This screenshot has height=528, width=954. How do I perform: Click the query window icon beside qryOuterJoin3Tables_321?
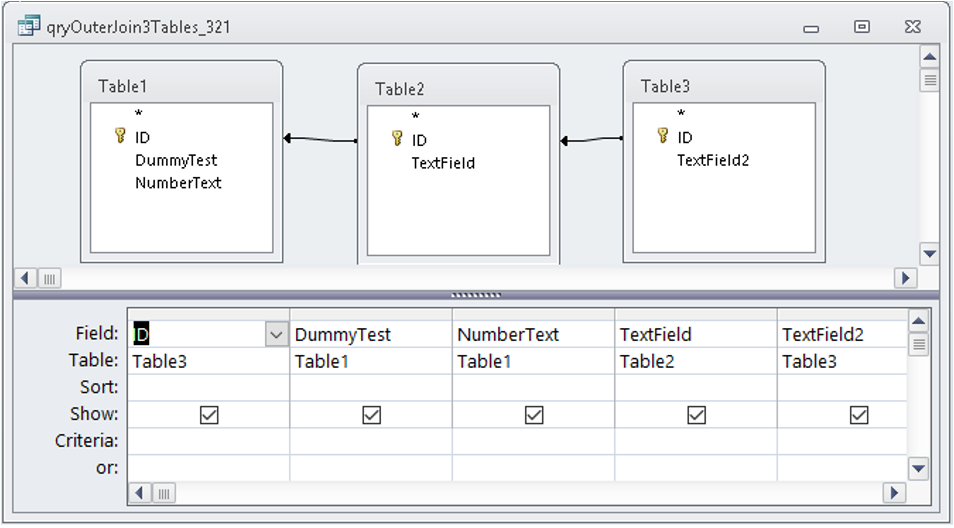pyautogui.click(x=29, y=27)
